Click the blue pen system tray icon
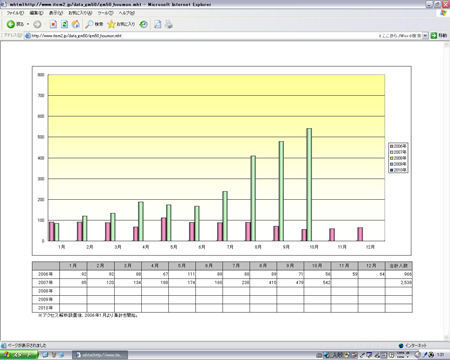 (x=425, y=355)
